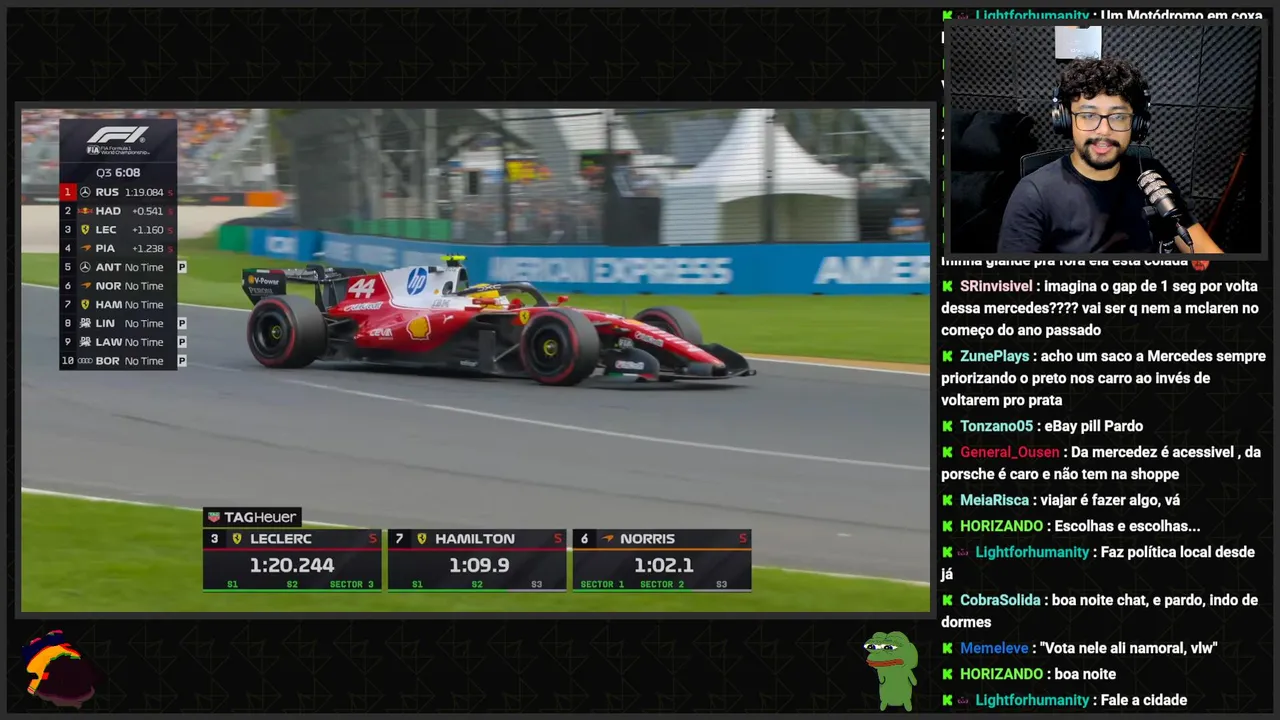Click the Kick badge beside Memeleve

(x=947, y=648)
